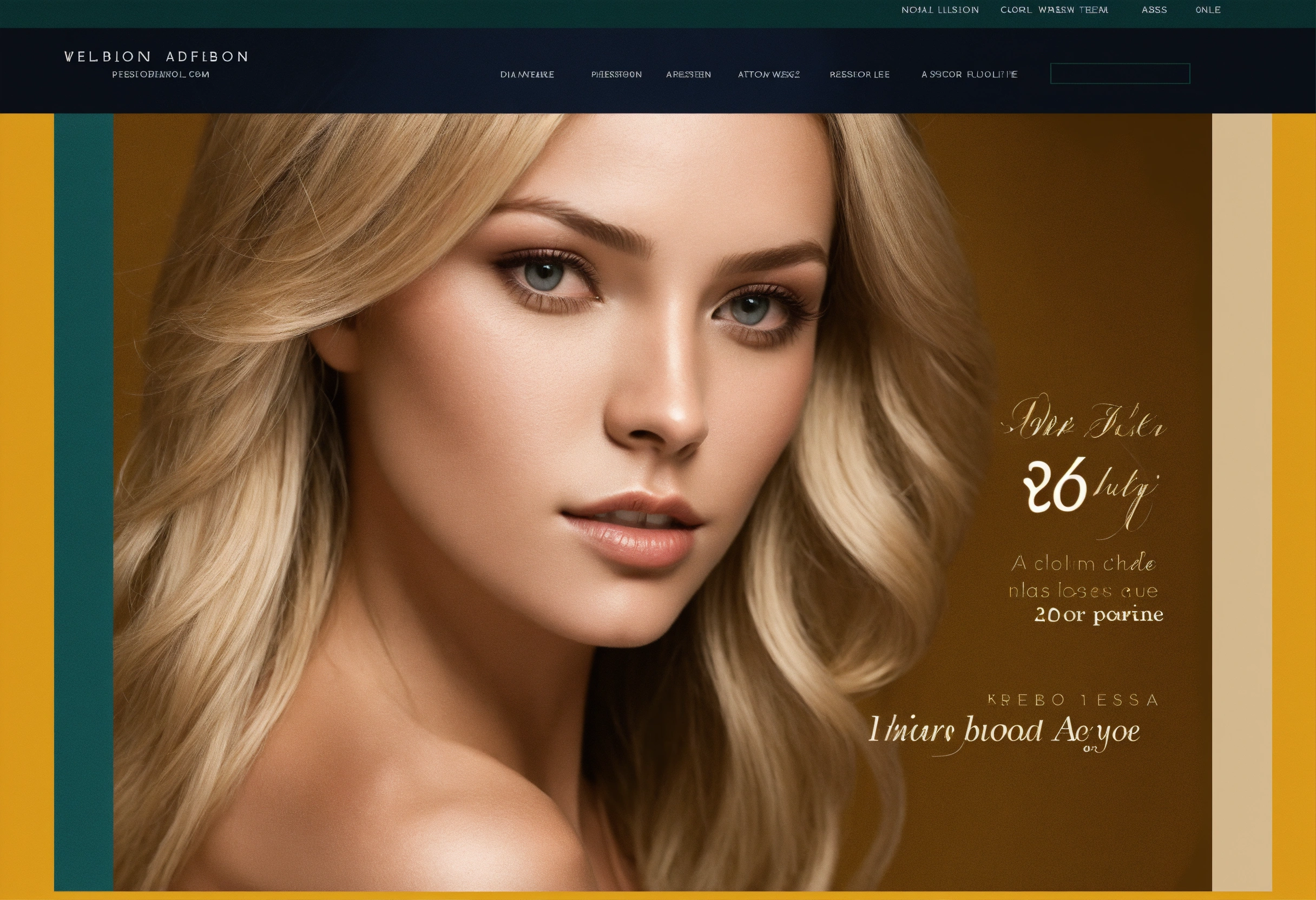Open the 'ATTON WESG2' menu item

point(769,74)
